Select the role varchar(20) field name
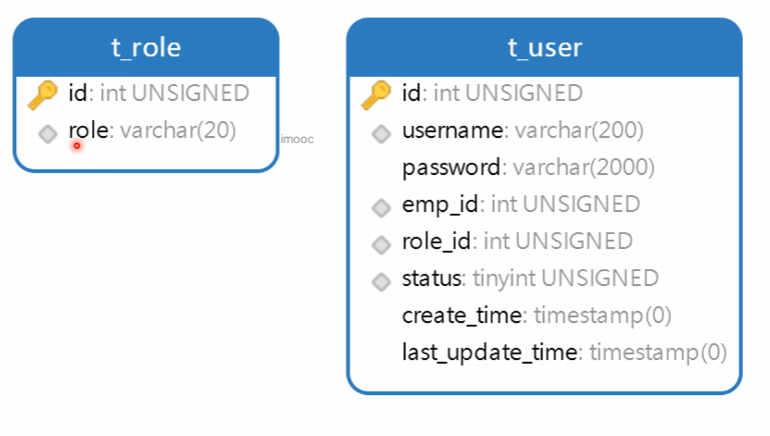The image size is (770, 436). (89, 131)
